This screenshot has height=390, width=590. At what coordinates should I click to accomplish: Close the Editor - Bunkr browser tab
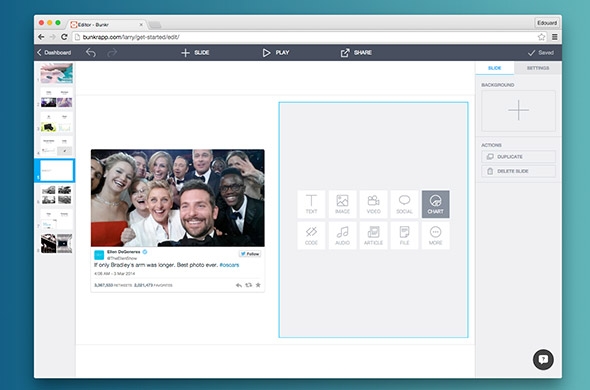tap(141, 24)
